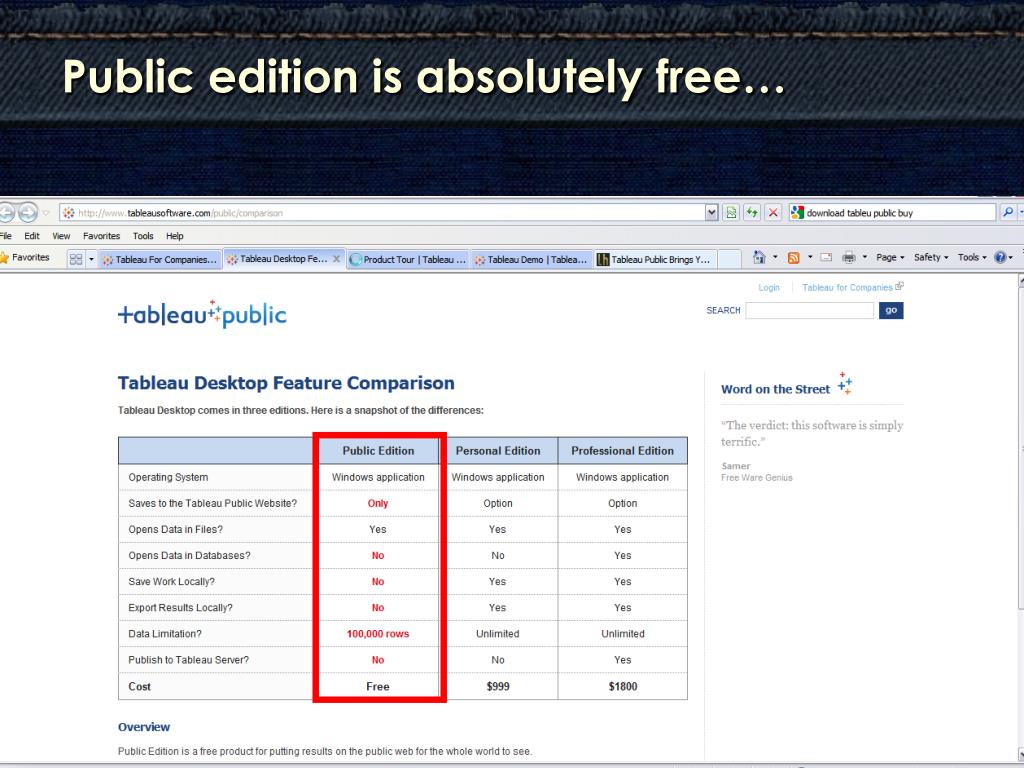Image resolution: width=1024 pixels, height=768 pixels.
Task: Click the 'go' search button
Action: pos(891,310)
